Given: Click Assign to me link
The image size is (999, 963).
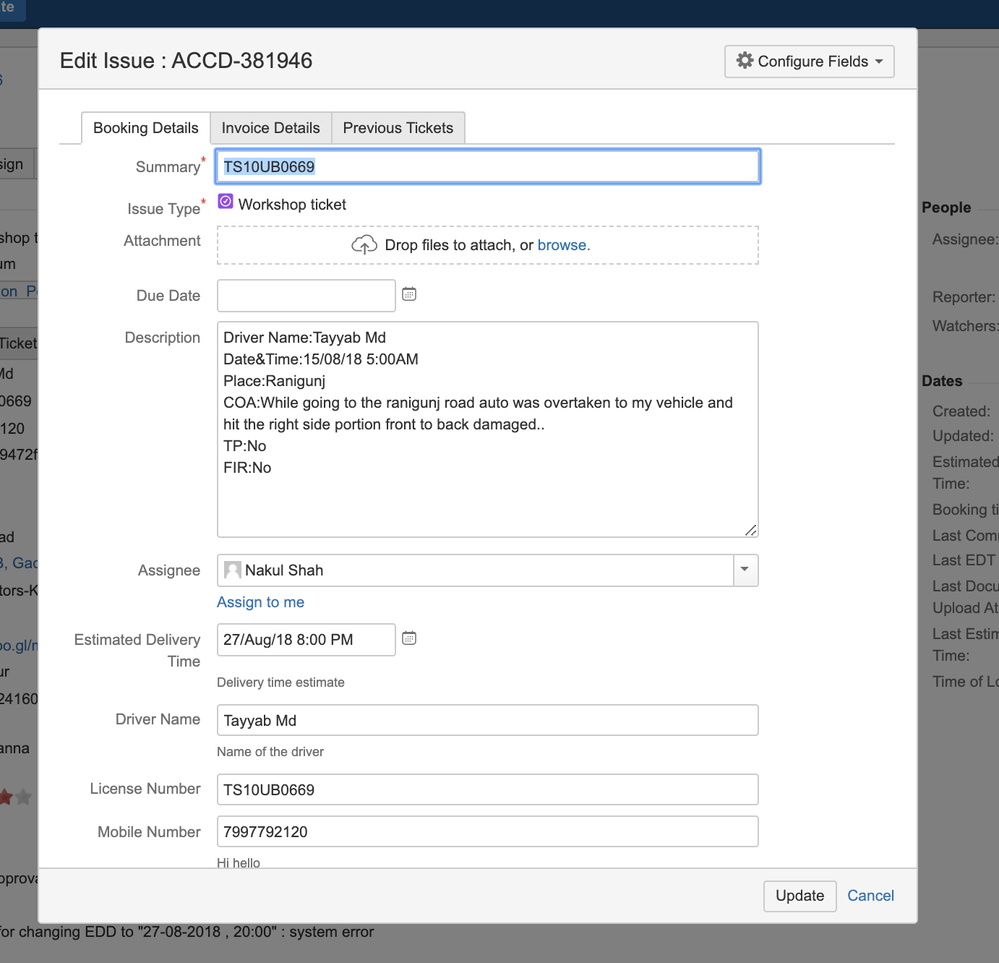Looking at the screenshot, I should [x=261, y=602].
